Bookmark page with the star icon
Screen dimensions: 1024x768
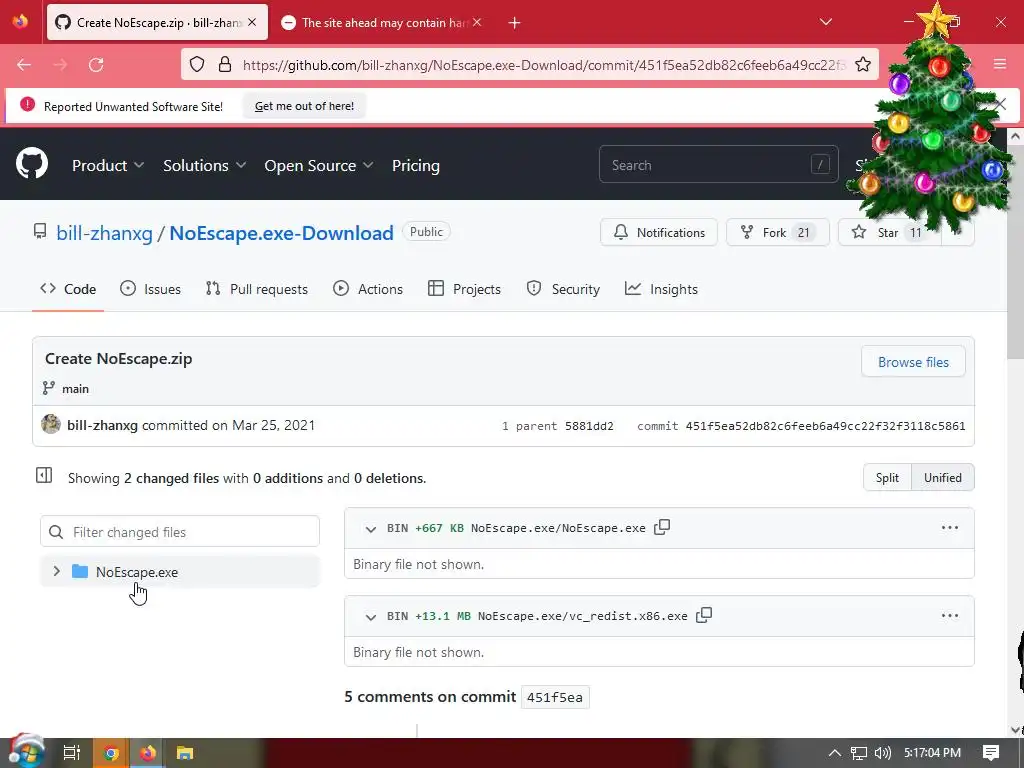click(x=863, y=65)
